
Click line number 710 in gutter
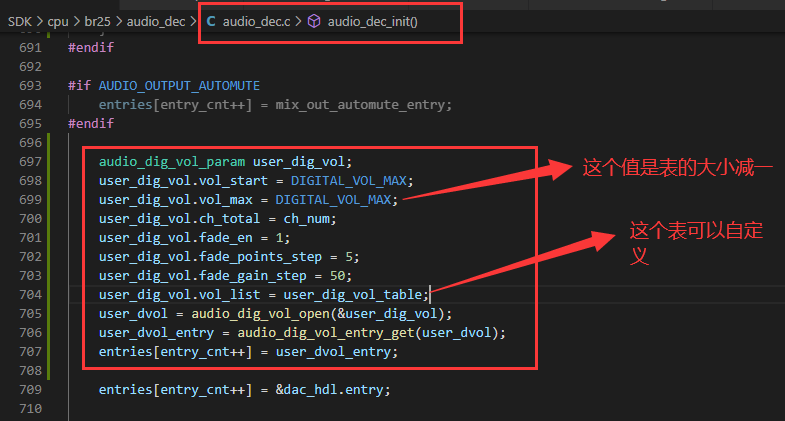[31, 408]
